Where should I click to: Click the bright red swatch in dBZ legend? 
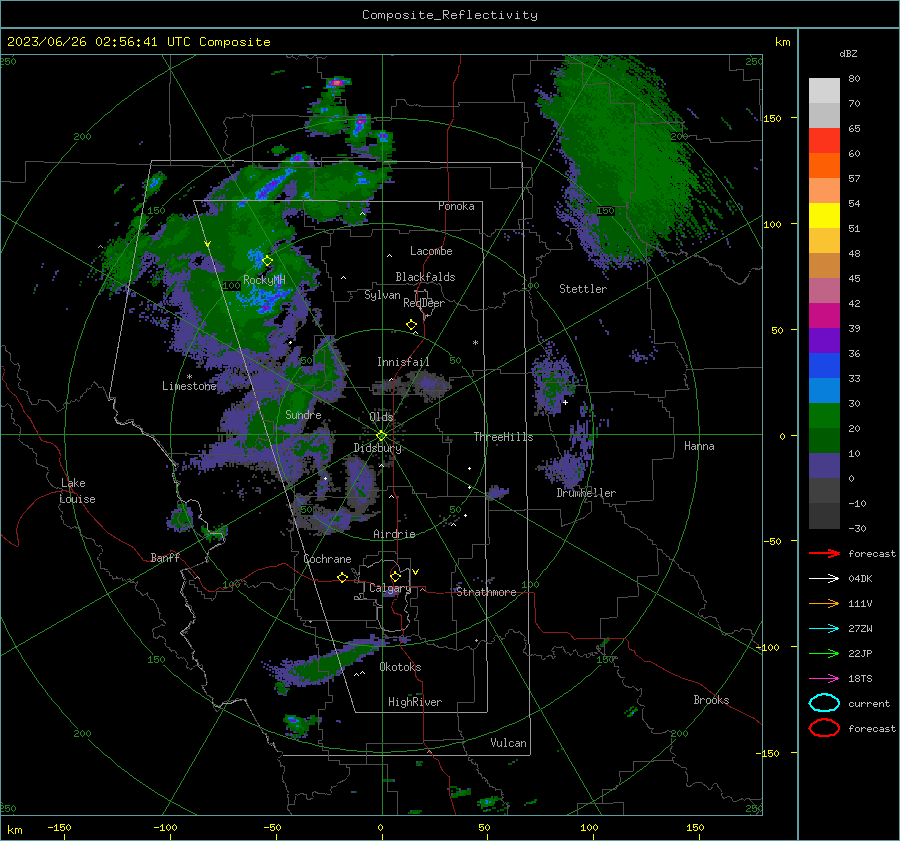click(824, 140)
